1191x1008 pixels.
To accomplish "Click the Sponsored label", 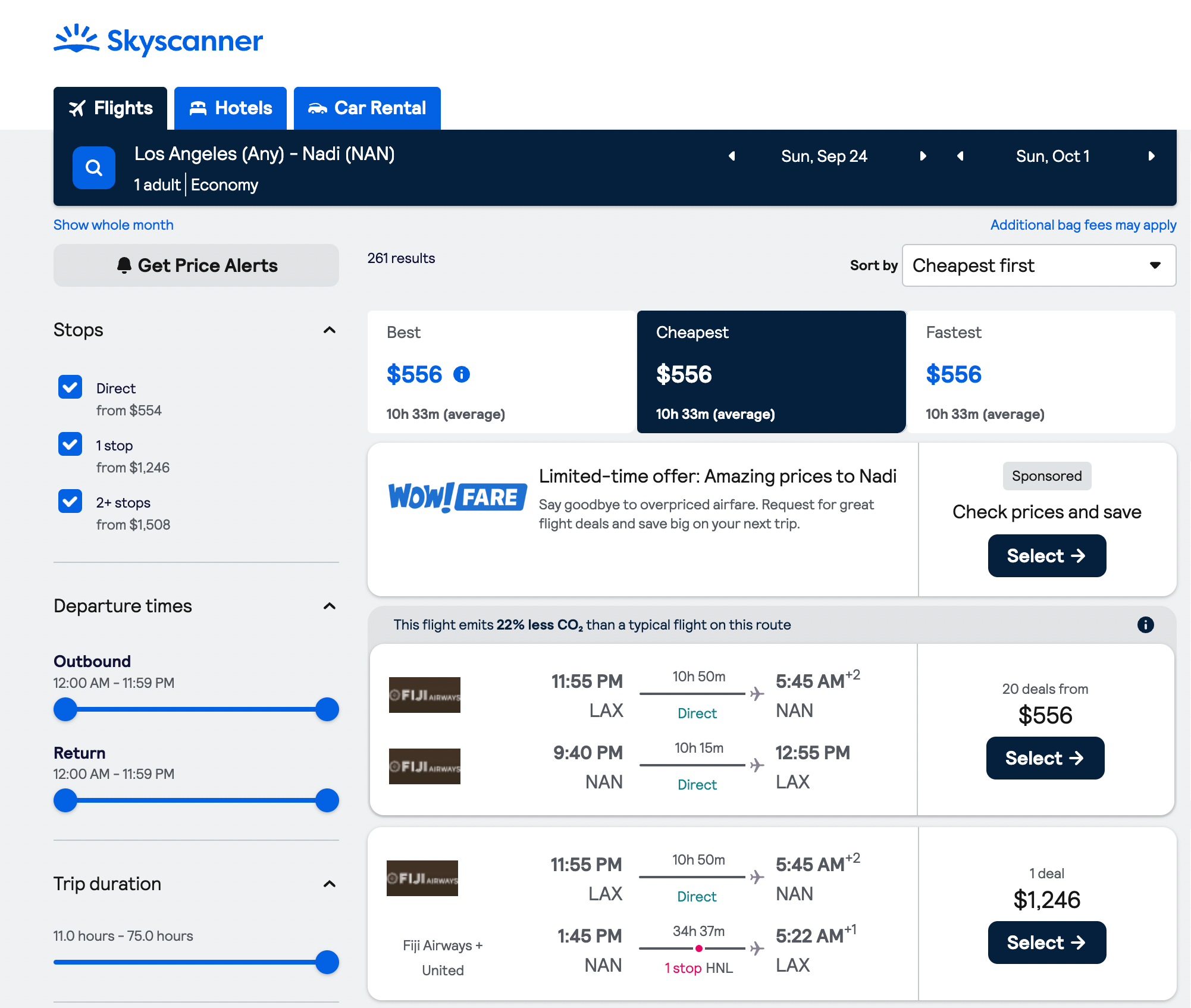I will tap(1047, 476).
